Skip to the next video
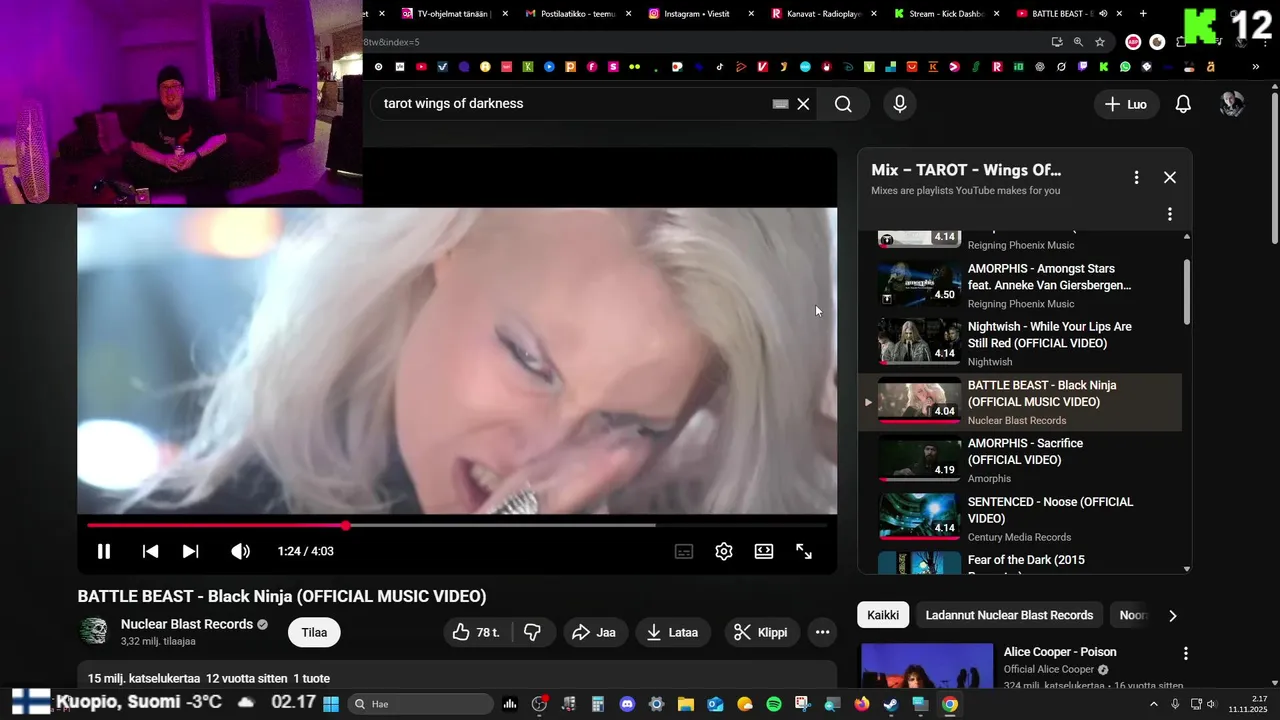The width and height of the screenshot is (1280, 720). pos(190,551)
